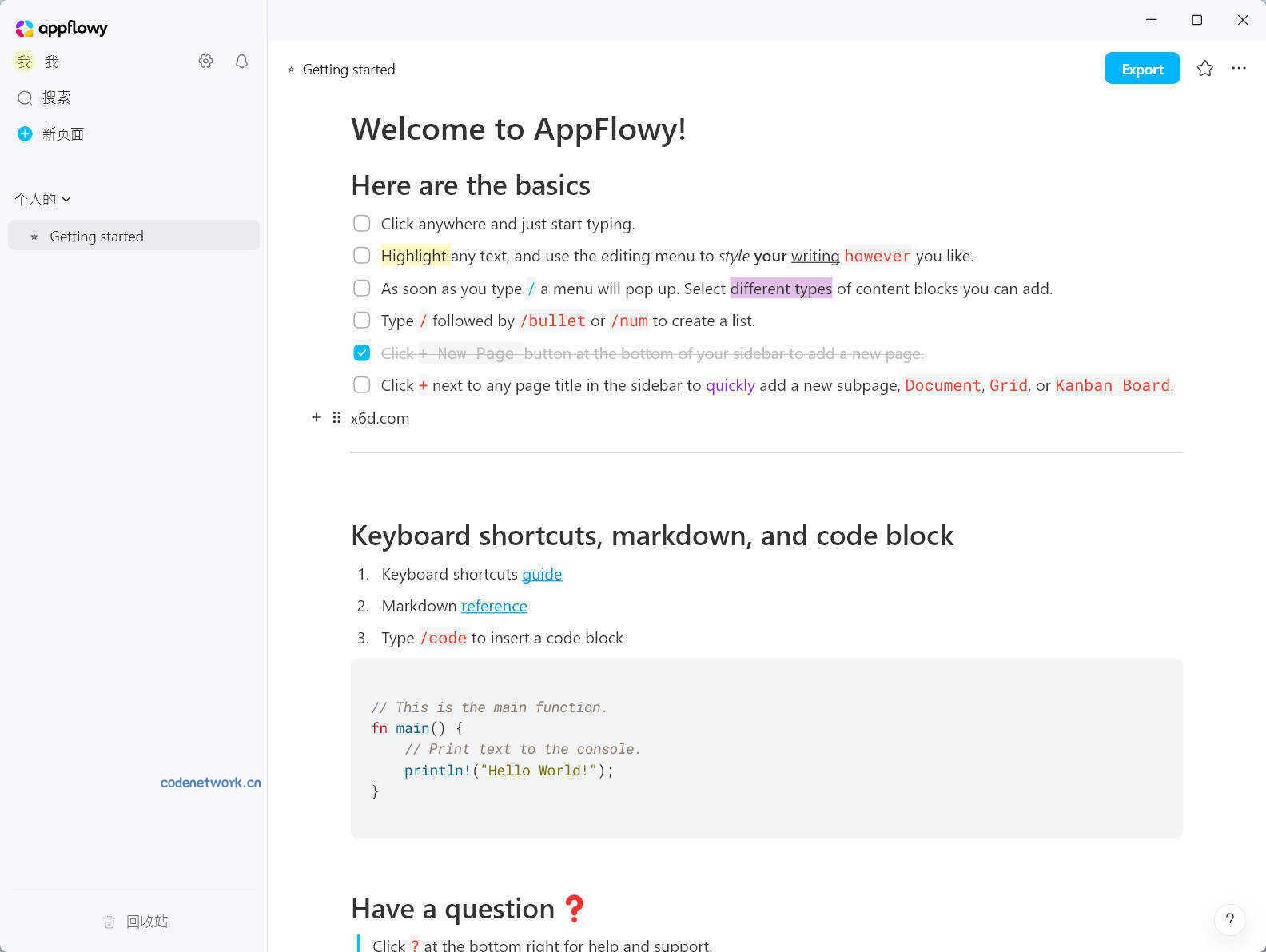Open the Markdown reference link
The image size is (1266, 952).
tap(494, 606)
